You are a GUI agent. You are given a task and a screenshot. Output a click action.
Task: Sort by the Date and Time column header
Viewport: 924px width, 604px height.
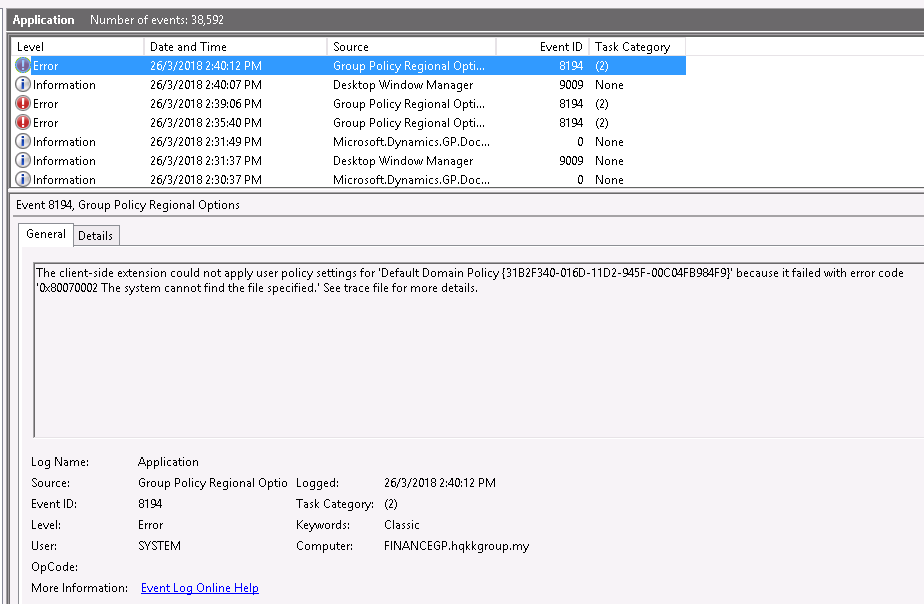(x=235, y=47)
